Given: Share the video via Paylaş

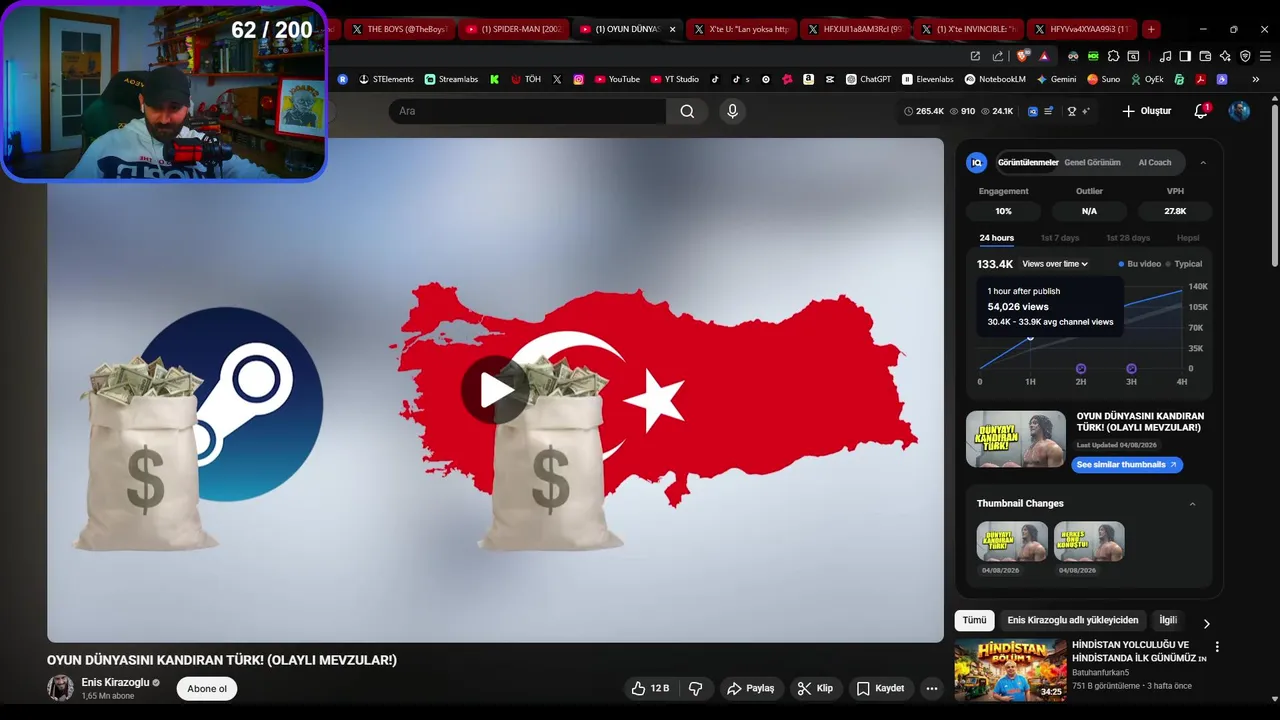Looking at the screenshot, I should (x=751, y=688).
